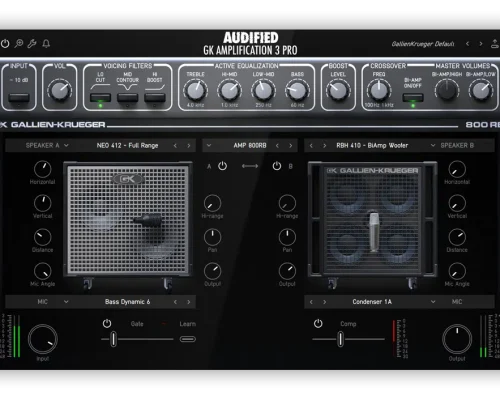Click the link arrows icon between A and B

(x=250, y=166)
